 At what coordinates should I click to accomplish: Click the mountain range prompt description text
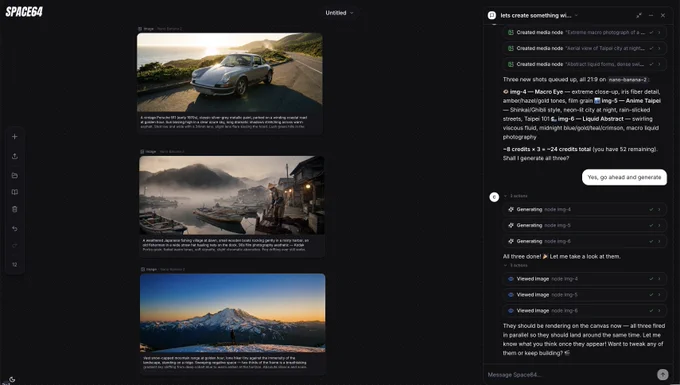point(226,362)
